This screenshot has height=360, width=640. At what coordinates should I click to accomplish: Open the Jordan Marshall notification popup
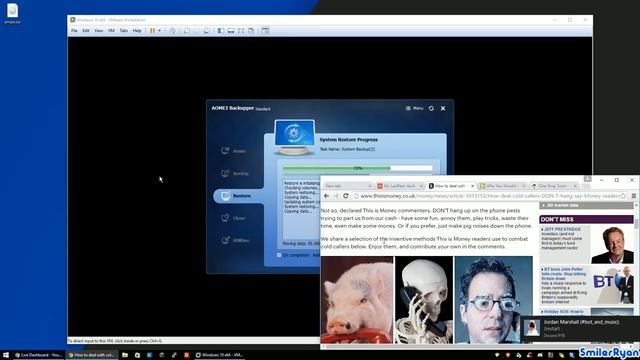coord(580,329)
